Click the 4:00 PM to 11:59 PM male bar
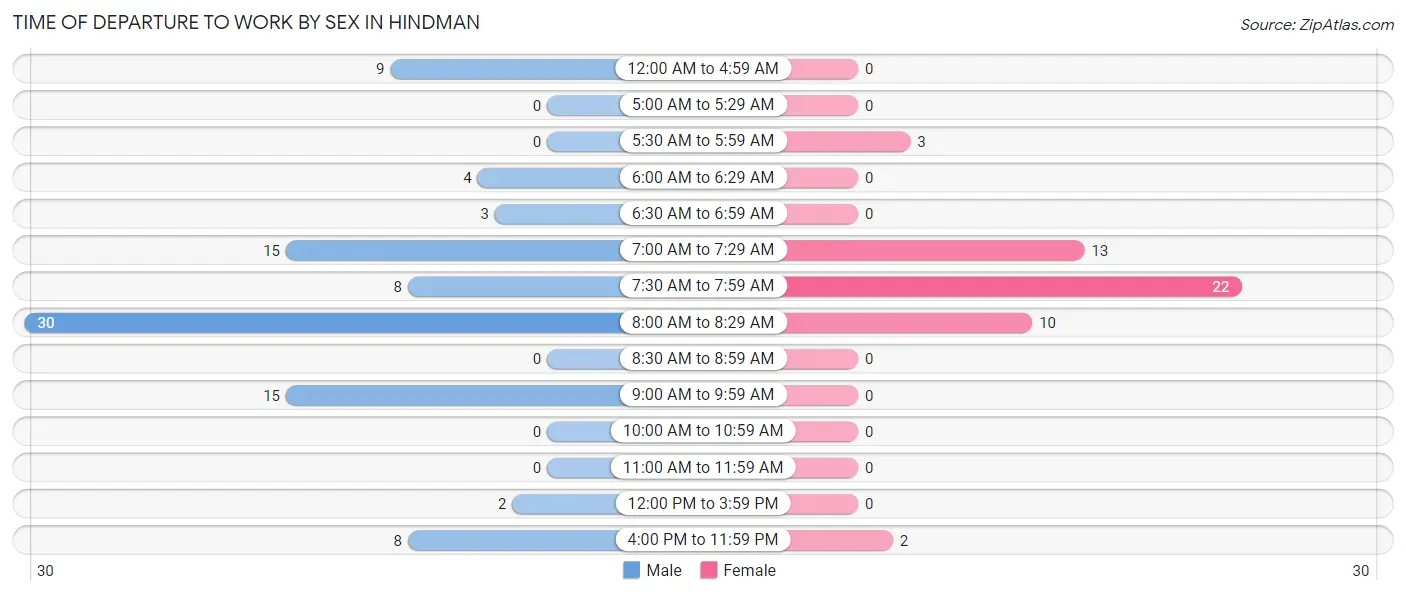 click(513, 540)
